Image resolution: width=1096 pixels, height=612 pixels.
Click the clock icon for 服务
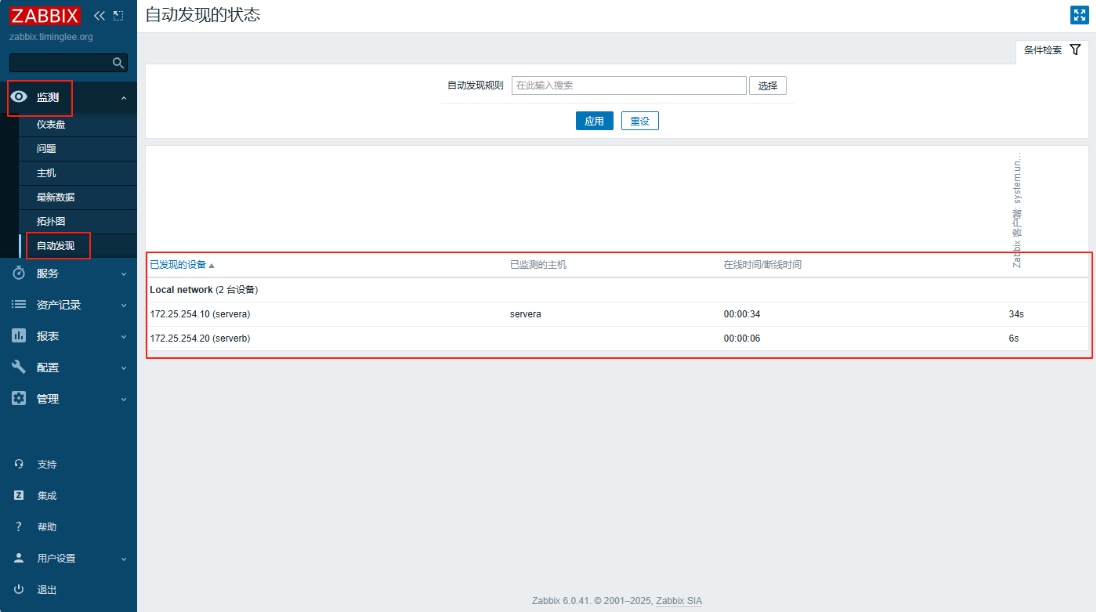tap(19, 273)
